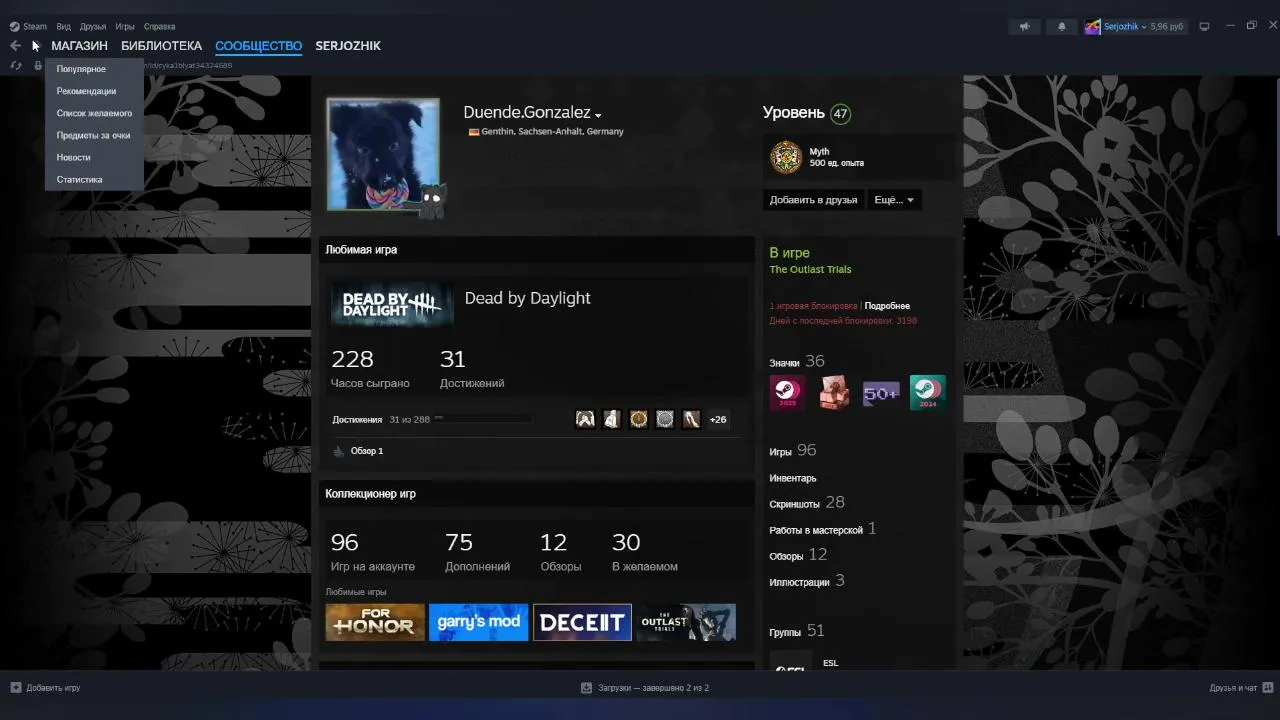The image size is (1280, 720).
Task: Open the level 47 circle badge
Action: click(841, 113)
